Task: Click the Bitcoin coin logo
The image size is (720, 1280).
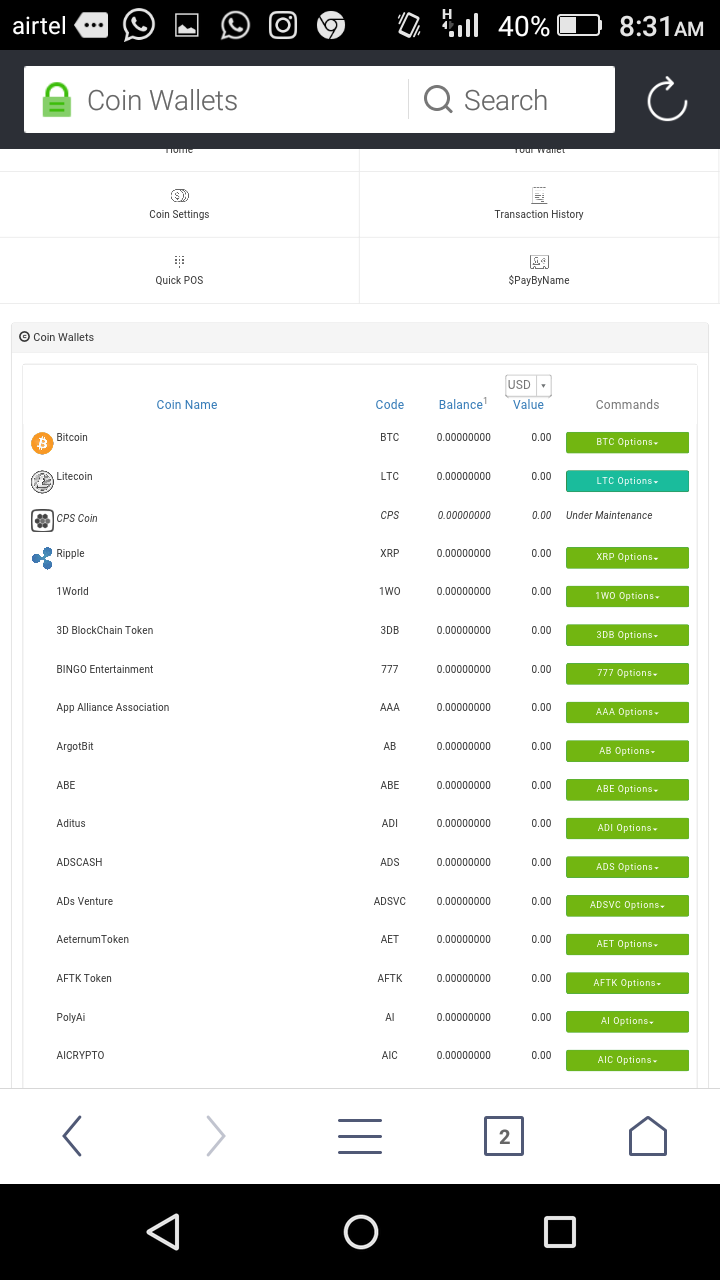Action: click(42, 443)
